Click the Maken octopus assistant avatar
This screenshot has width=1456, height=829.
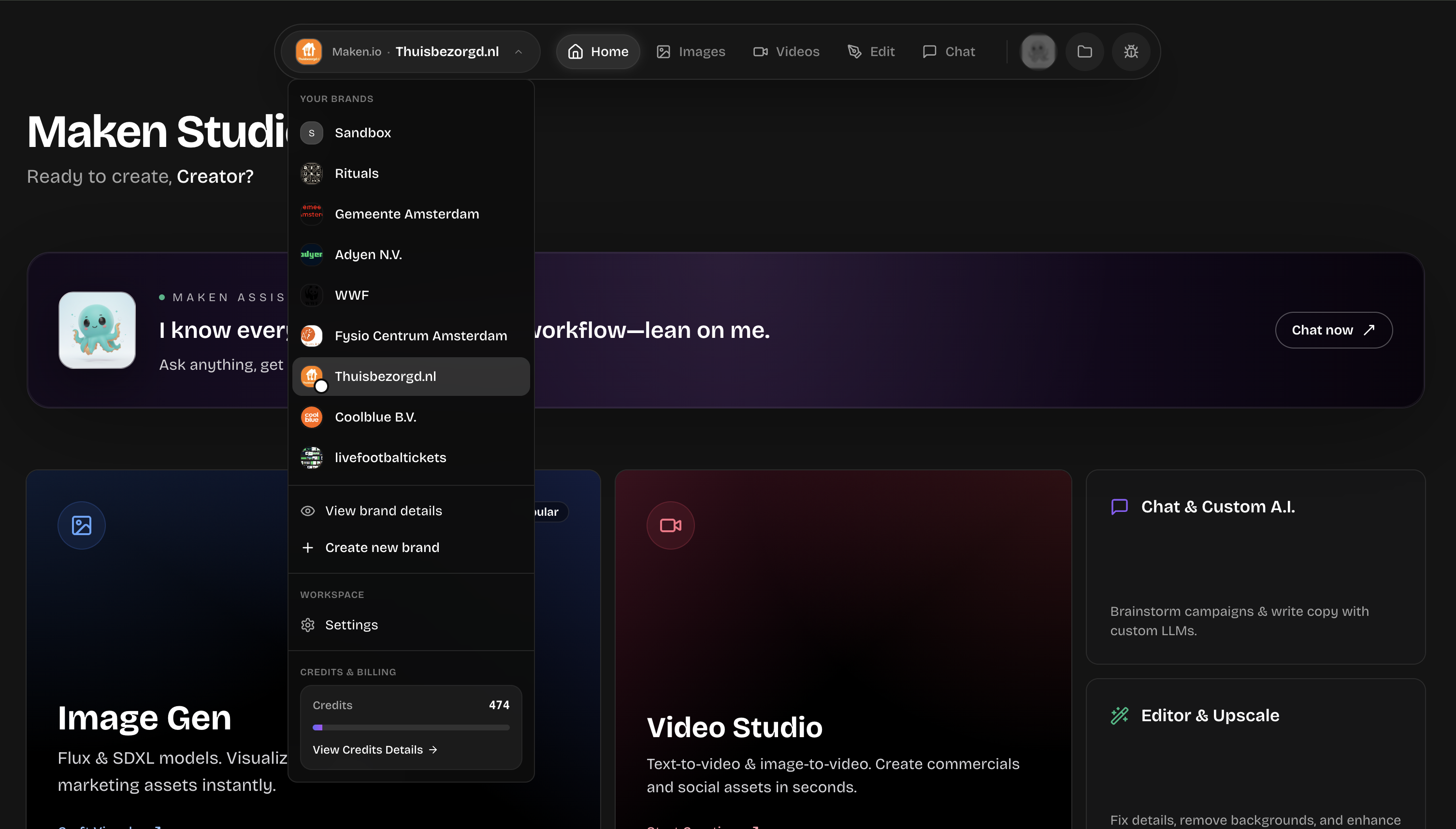[x=97, y=330]
